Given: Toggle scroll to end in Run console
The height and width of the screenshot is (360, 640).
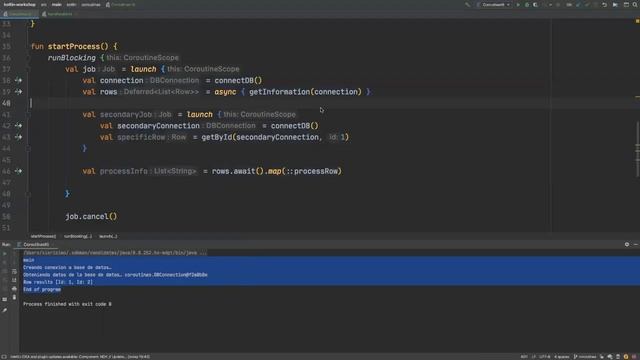Looking at the screenshot, I should click(14, 280).
